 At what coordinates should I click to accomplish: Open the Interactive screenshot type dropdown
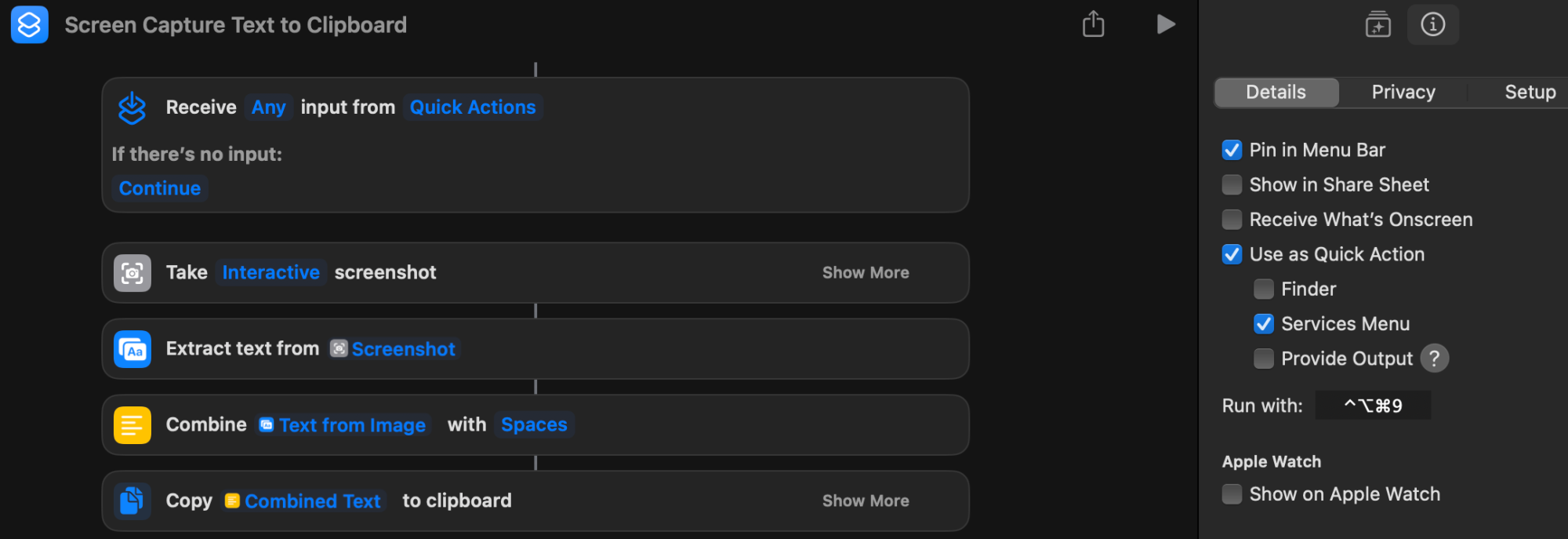pyautogui.click(x=270, y=273)
